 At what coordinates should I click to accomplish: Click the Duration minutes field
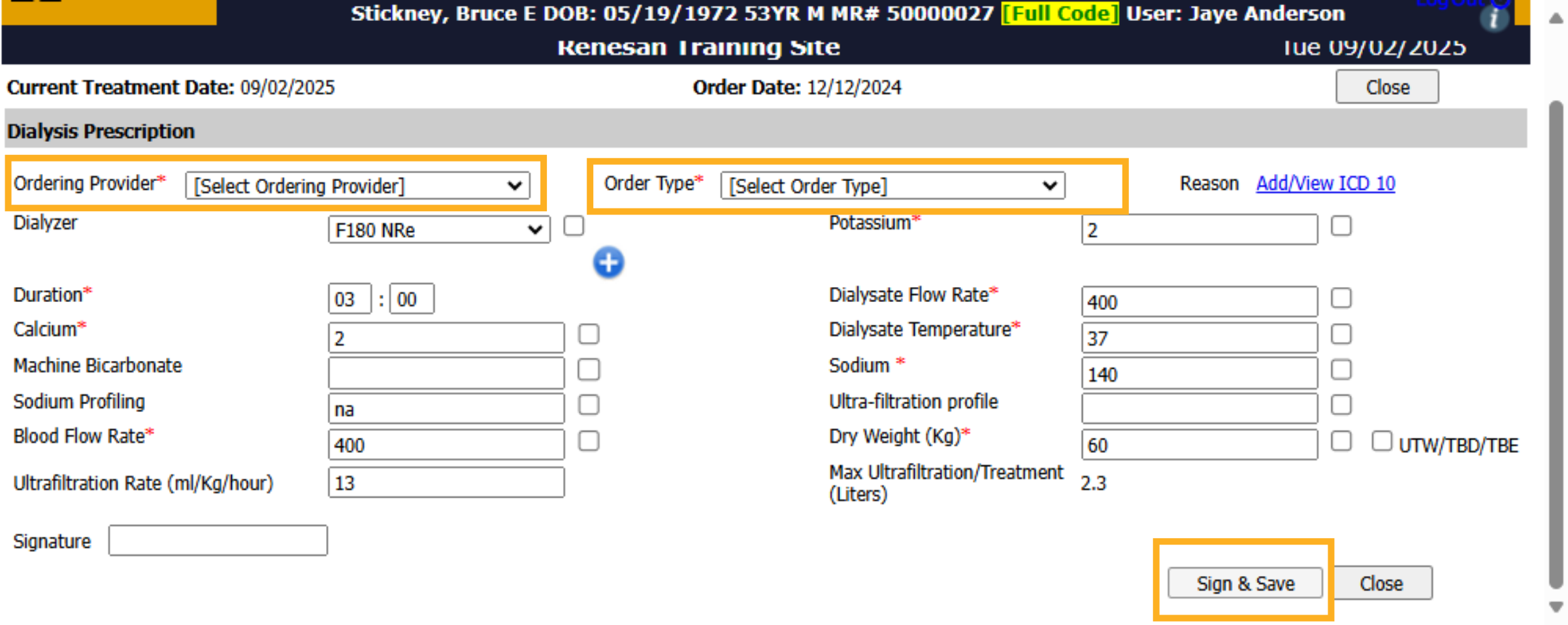412,299
